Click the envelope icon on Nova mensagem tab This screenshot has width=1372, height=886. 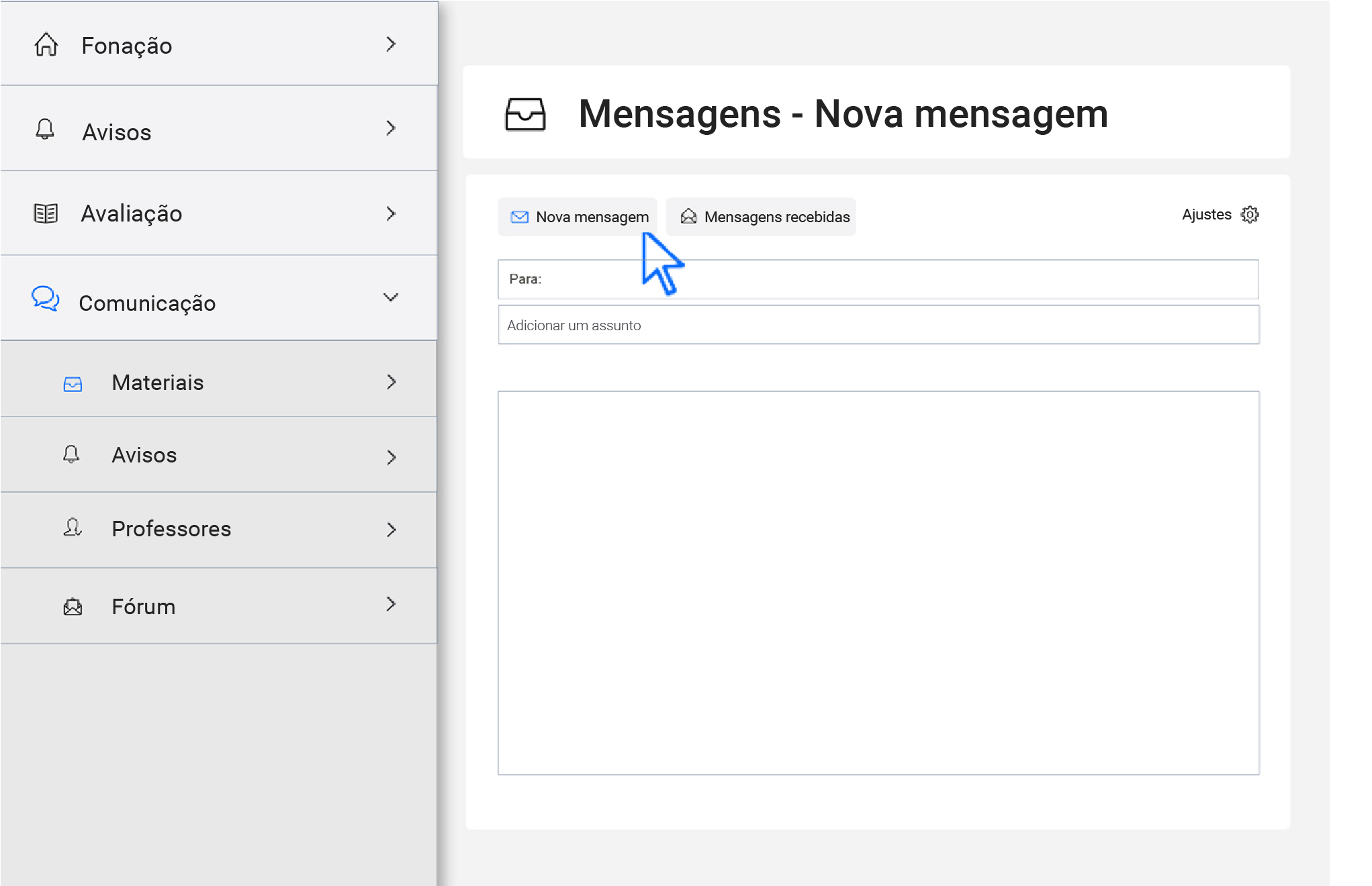tap(520, 217)
